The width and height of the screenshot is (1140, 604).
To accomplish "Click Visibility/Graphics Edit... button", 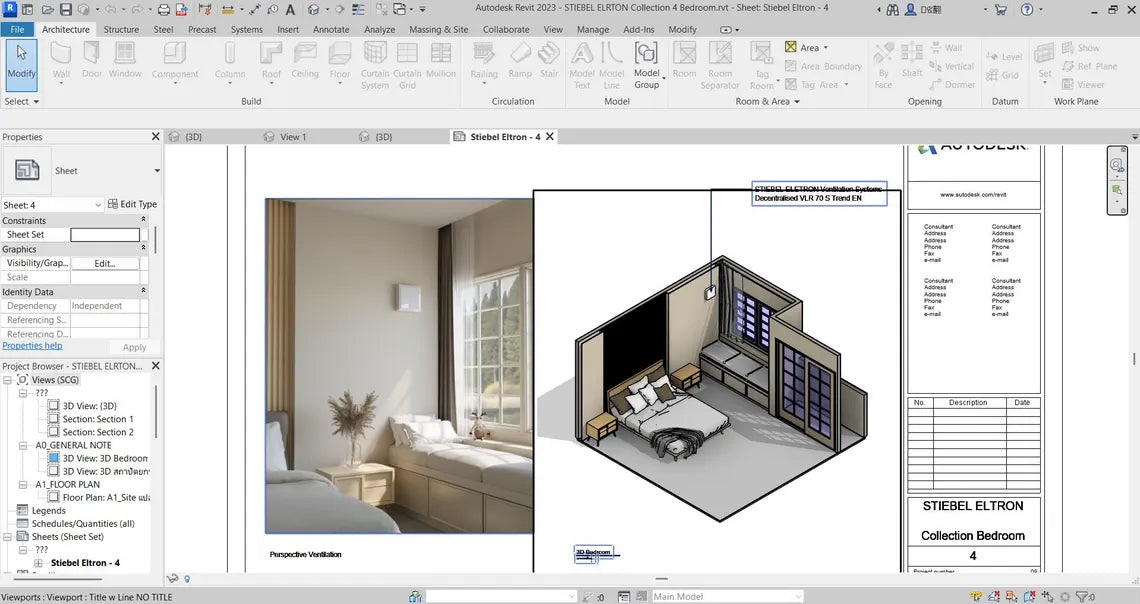I will (x=105, y=264).
